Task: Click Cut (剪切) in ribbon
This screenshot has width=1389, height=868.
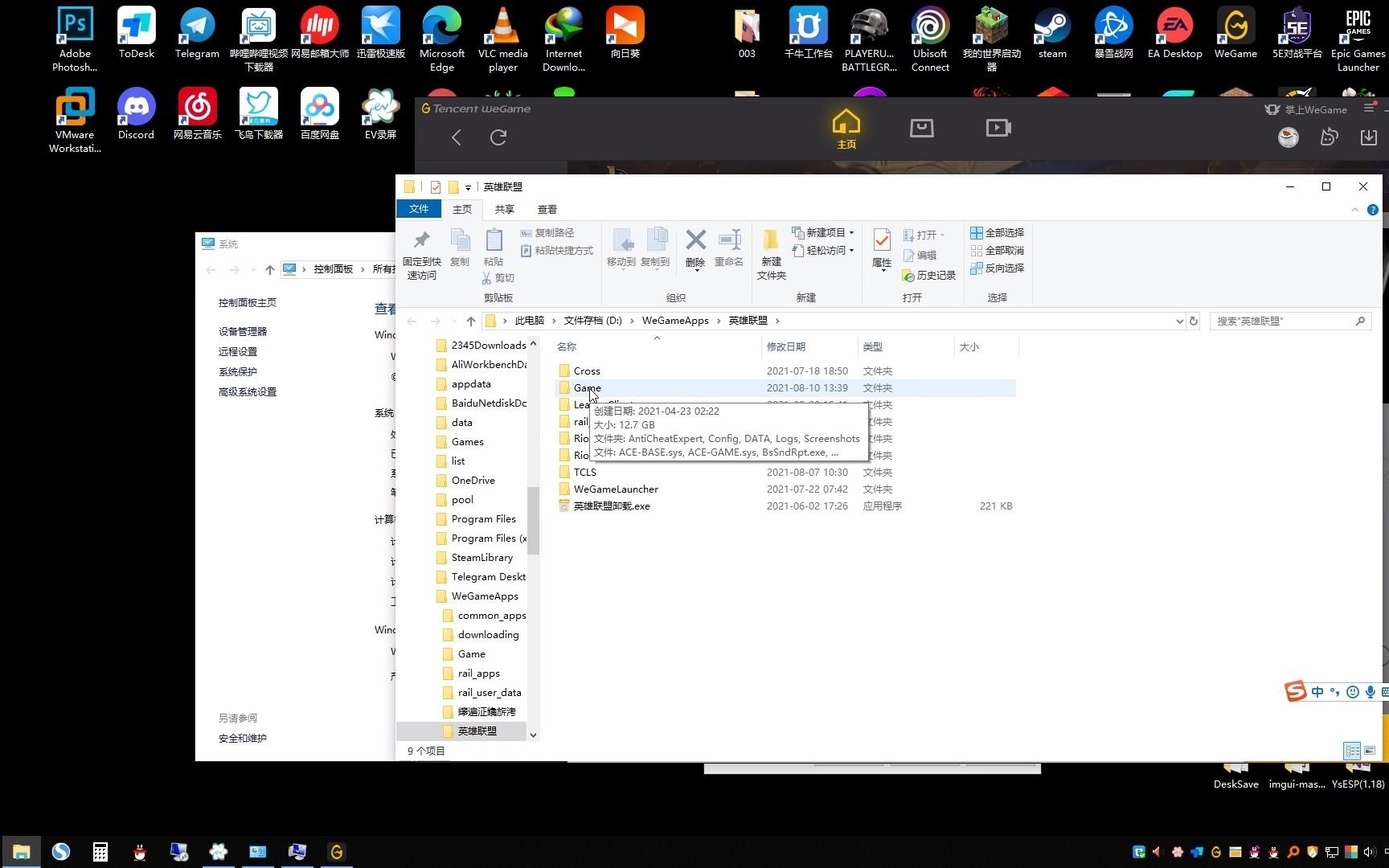Action: tap(498, 278)
